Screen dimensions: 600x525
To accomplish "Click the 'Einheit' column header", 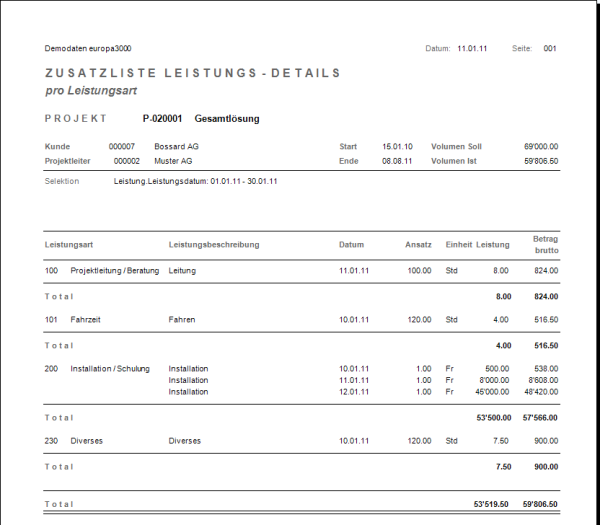I will click(459, 245).
